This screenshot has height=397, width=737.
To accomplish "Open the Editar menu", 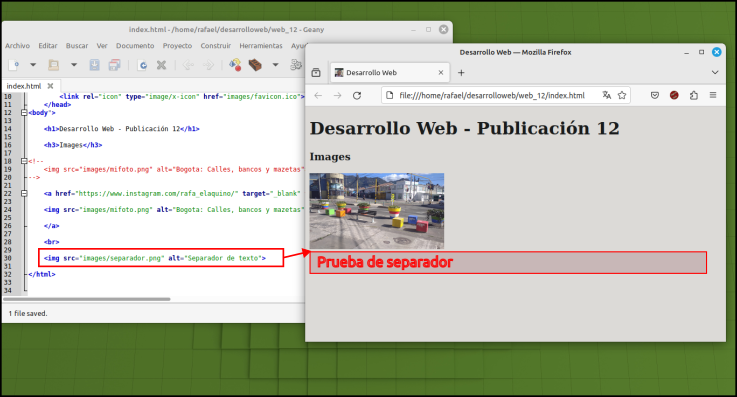I will (48, 46).
